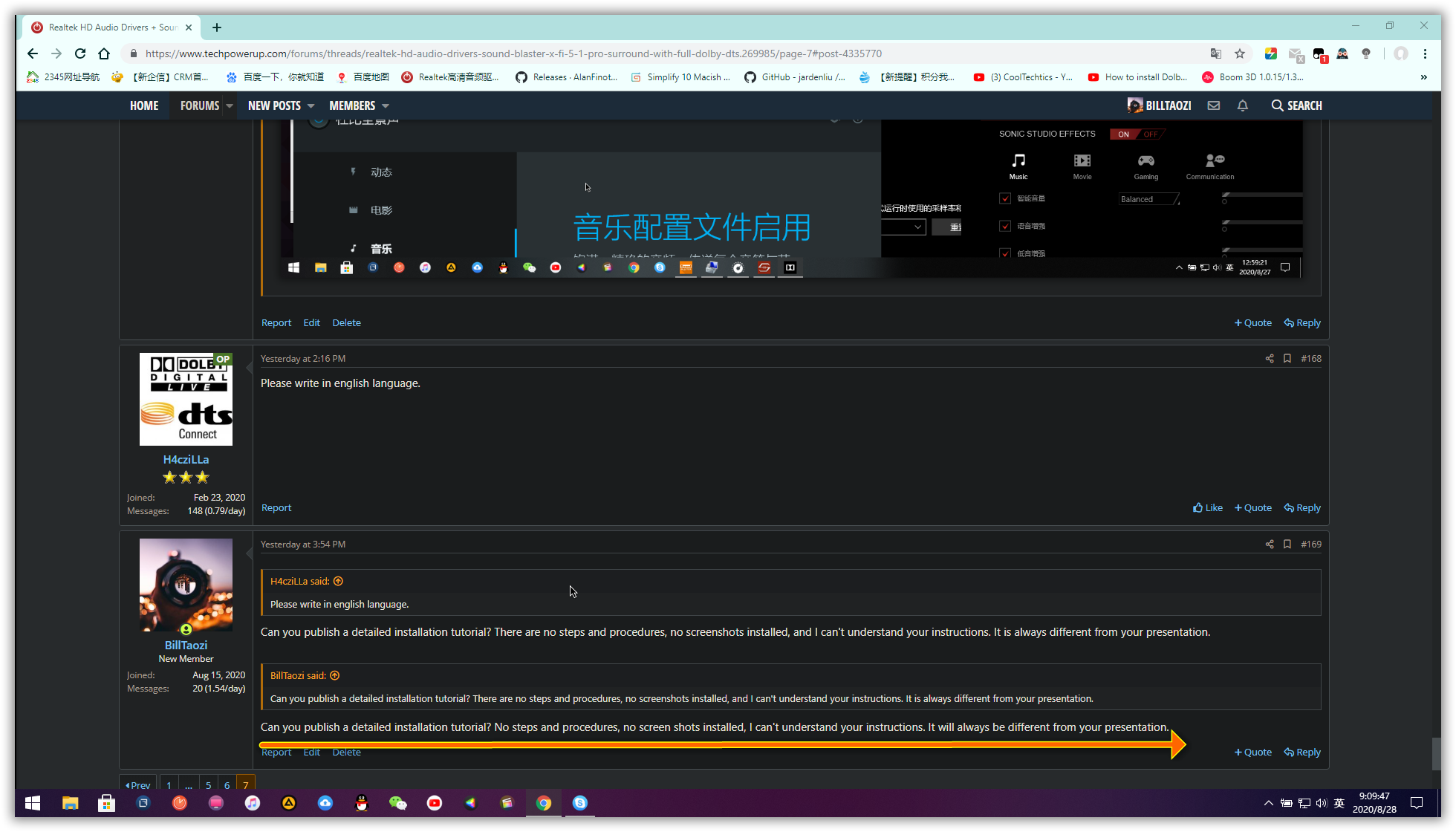Go to browser home page icon

click(104, 53)
